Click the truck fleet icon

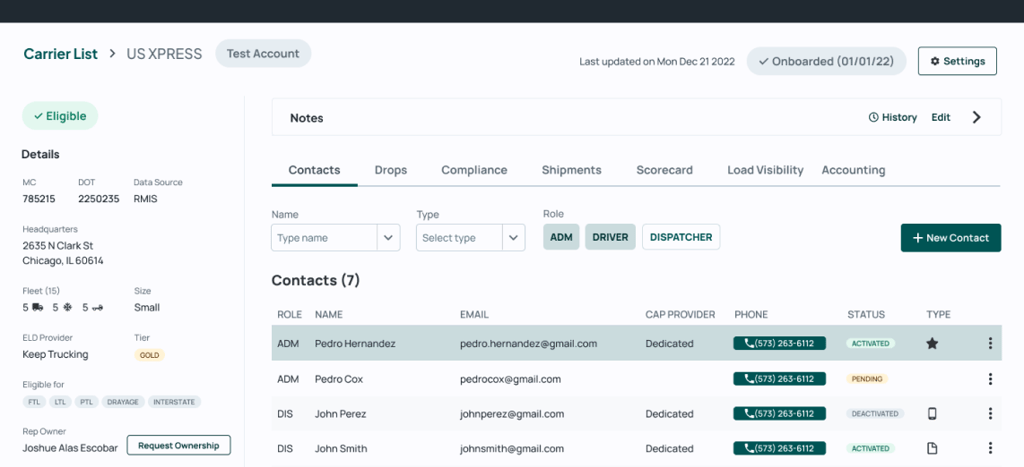coord(37,308)
